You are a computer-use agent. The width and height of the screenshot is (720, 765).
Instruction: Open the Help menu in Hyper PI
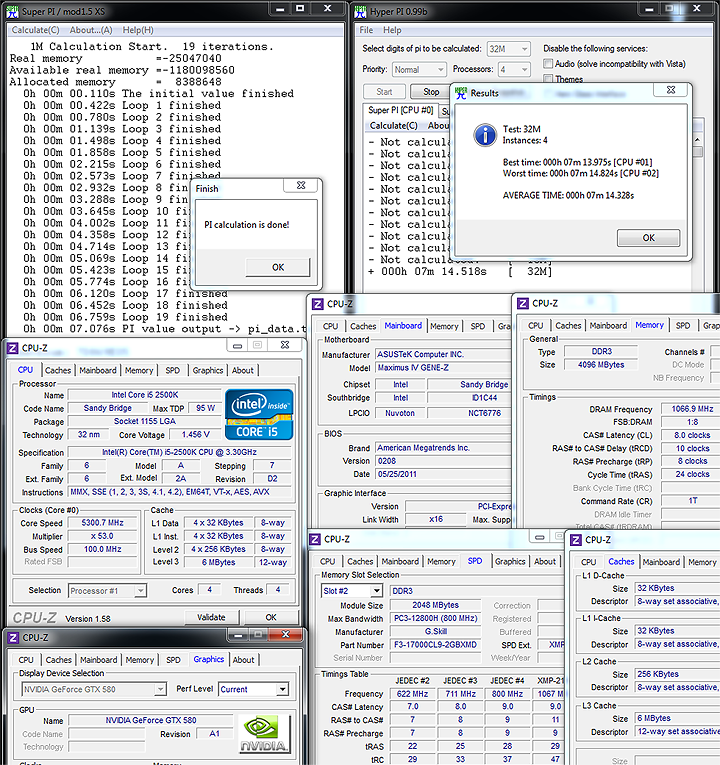click(x=392, y=30)
